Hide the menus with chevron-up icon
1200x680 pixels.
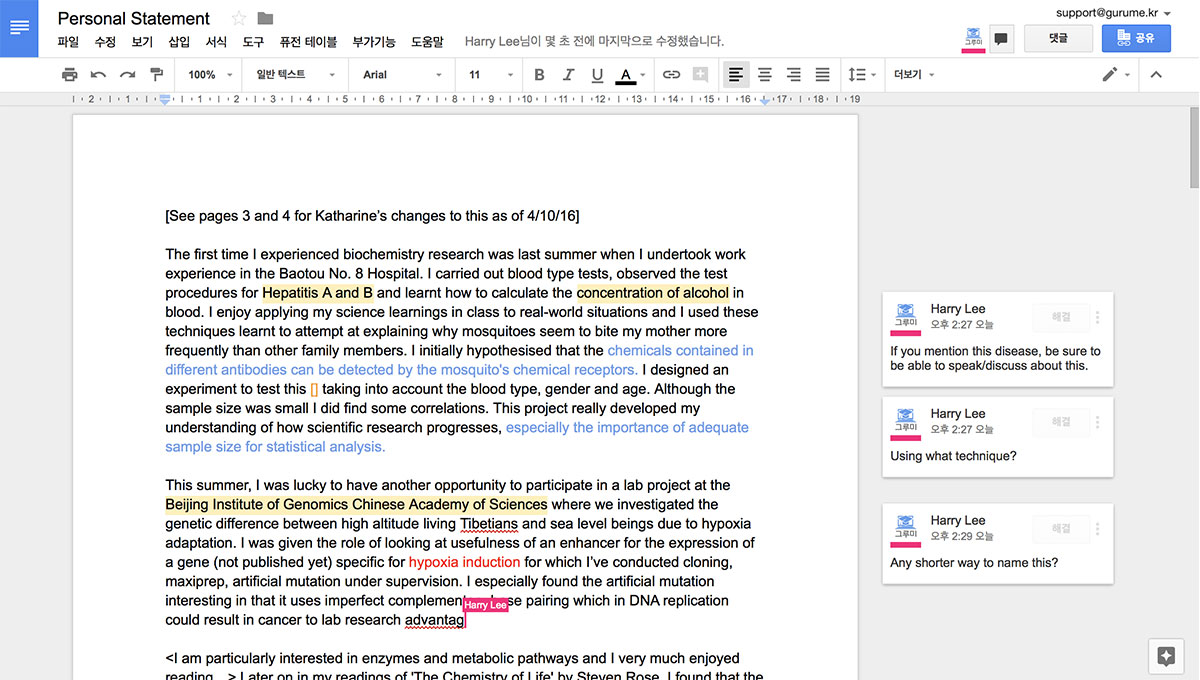[x=1156, y=75]
